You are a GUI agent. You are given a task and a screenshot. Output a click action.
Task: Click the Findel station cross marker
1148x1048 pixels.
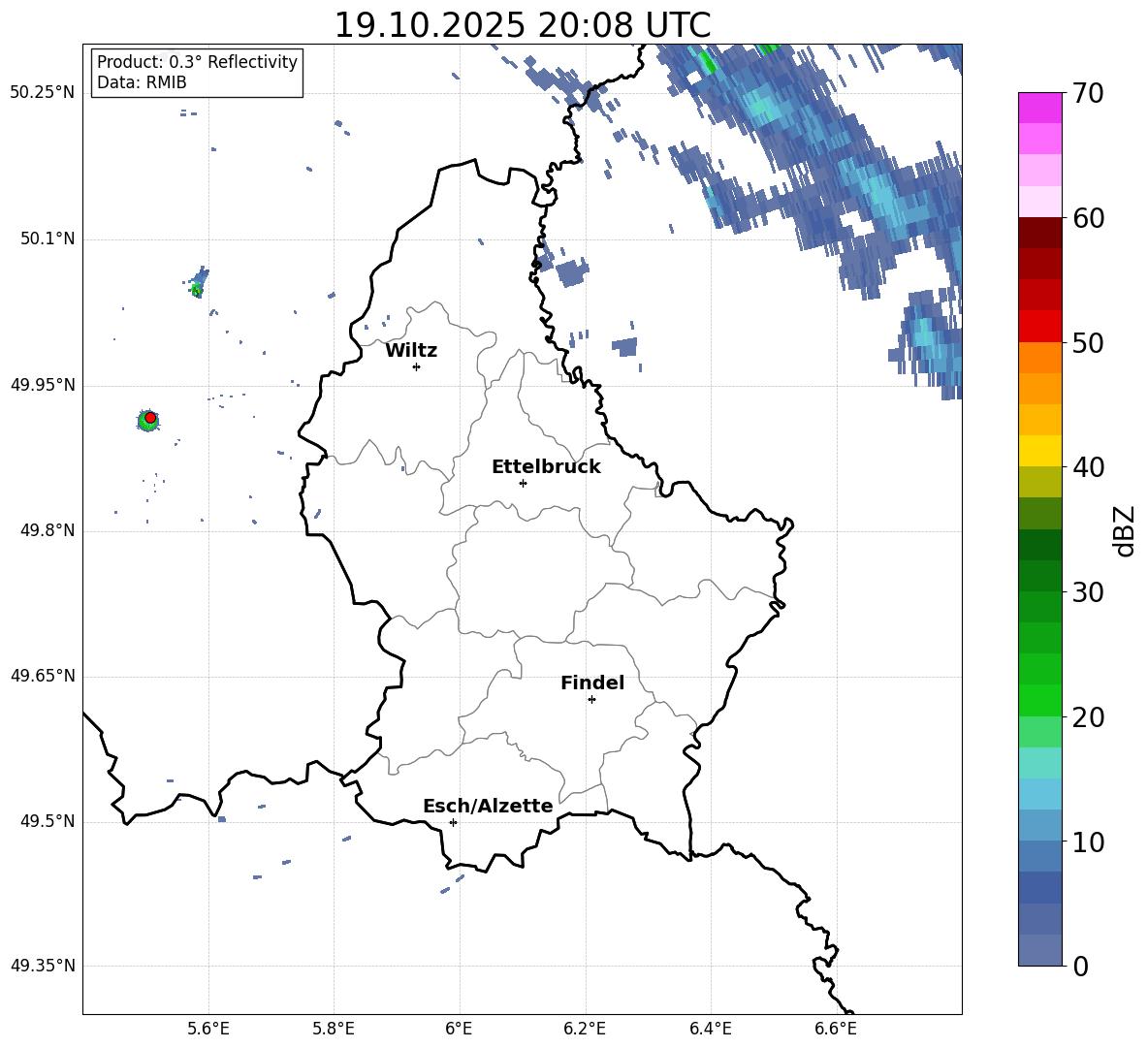click(591, 700)
